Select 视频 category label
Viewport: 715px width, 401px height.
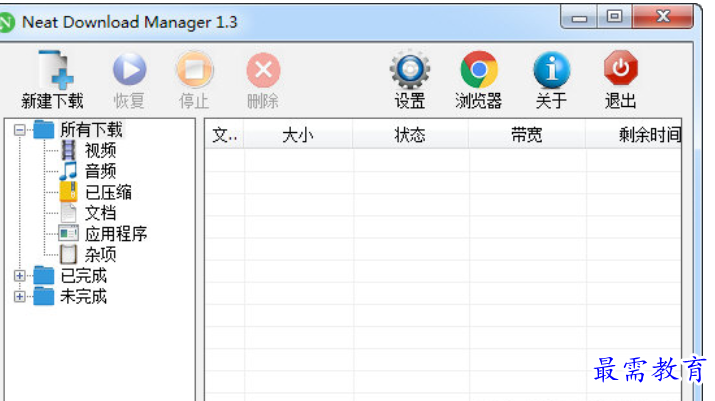(x=100, y=150)
